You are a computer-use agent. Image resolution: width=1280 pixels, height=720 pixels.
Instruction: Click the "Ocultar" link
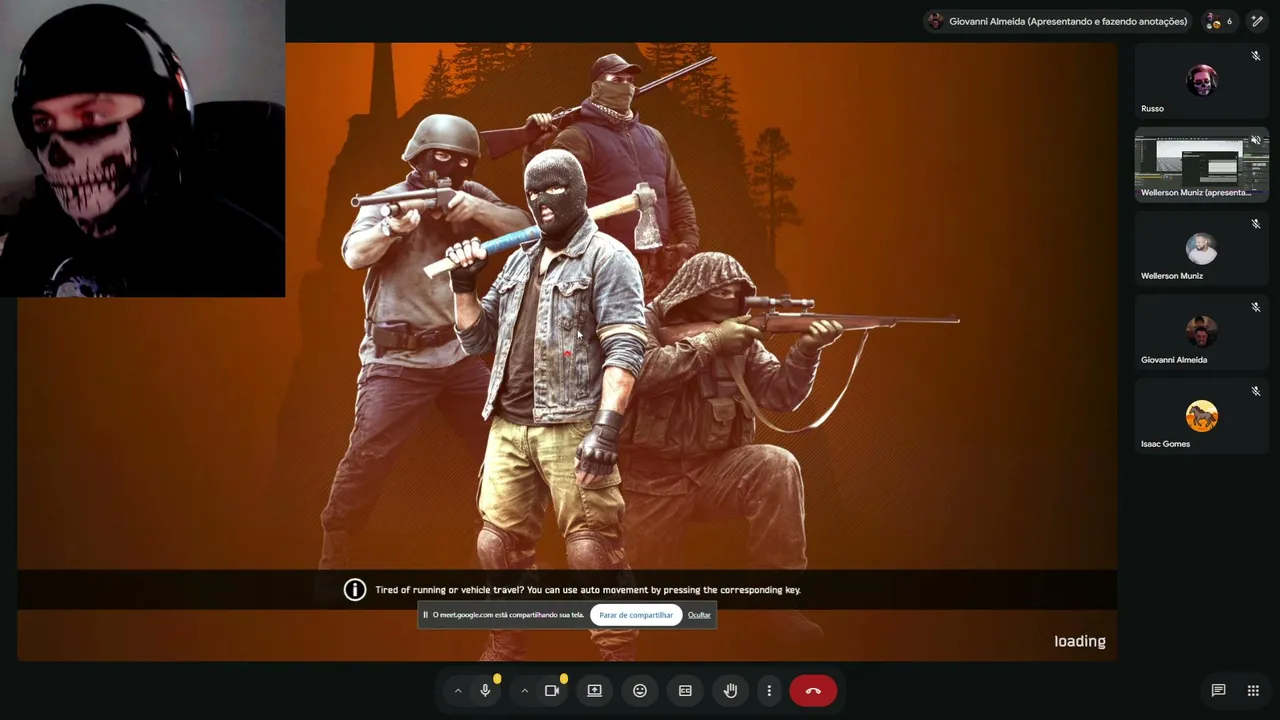(699, 615)
